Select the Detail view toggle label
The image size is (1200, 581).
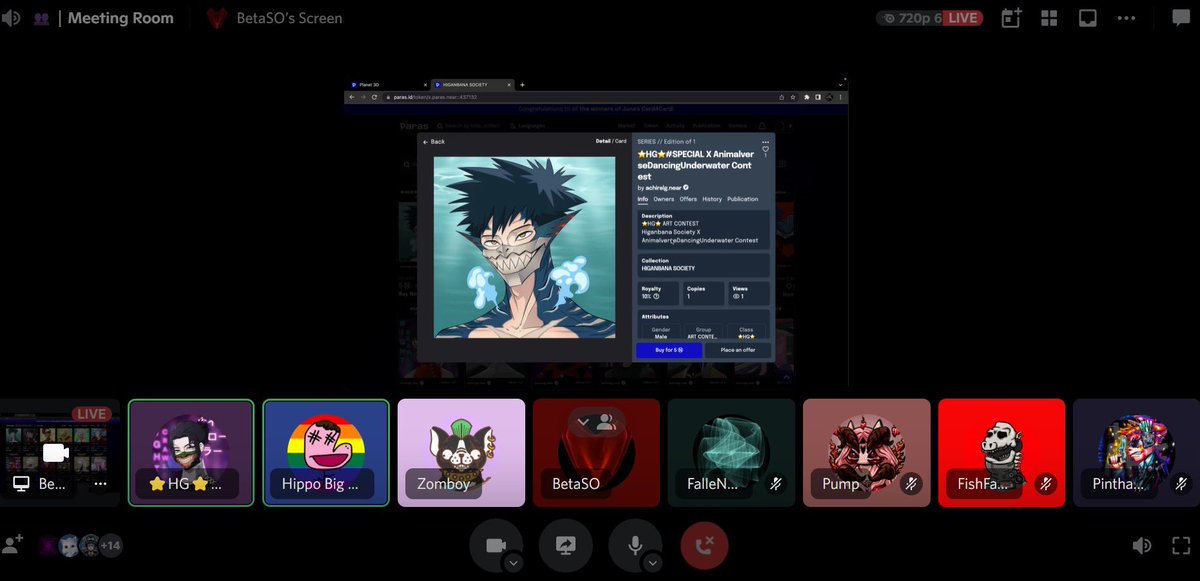pos(603,141)
